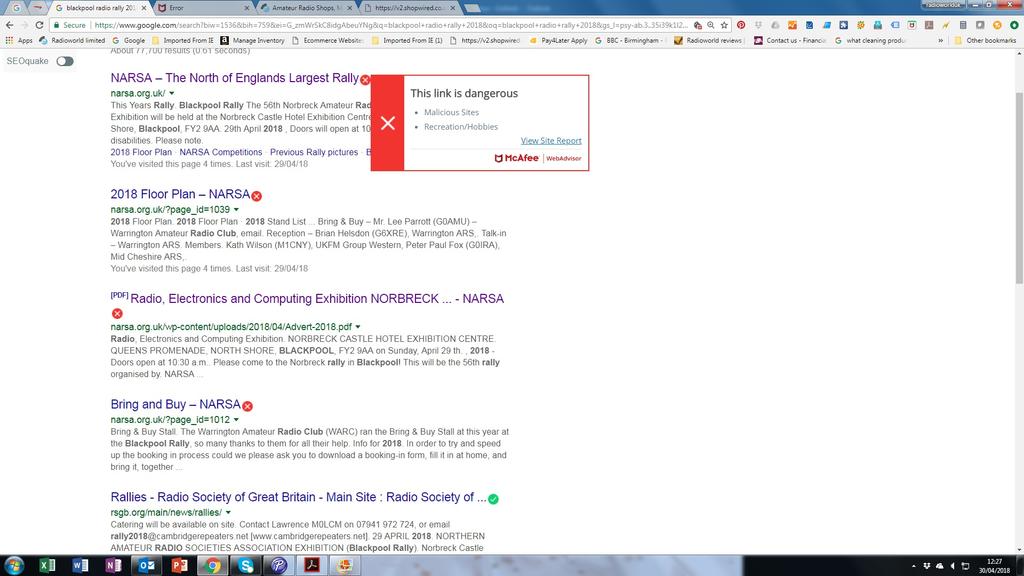Click the red warning icon under the PDF result
The width and height of the screenshot is (1024, 576).
[x=117, y=313]
